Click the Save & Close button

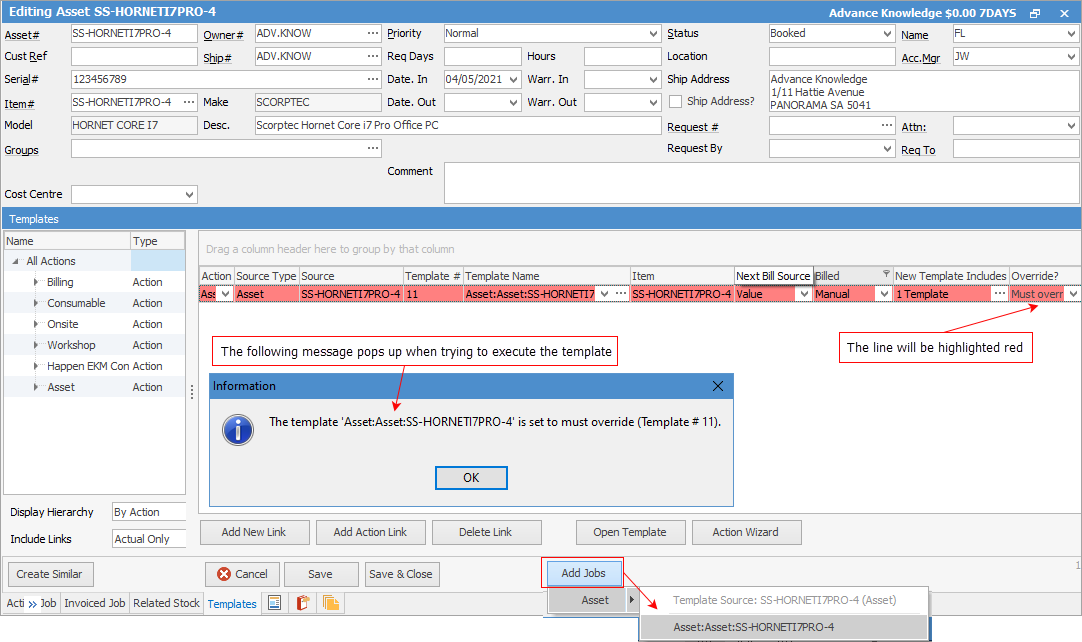pyautogui.click(x=401, y=574)
